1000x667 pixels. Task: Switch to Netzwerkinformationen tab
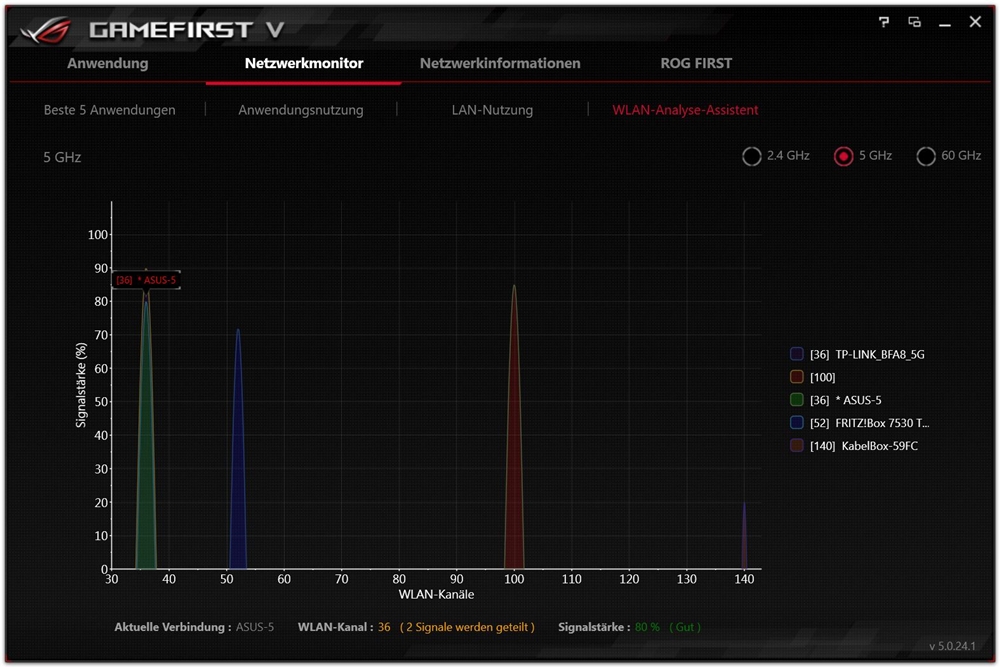click(500, 63)
